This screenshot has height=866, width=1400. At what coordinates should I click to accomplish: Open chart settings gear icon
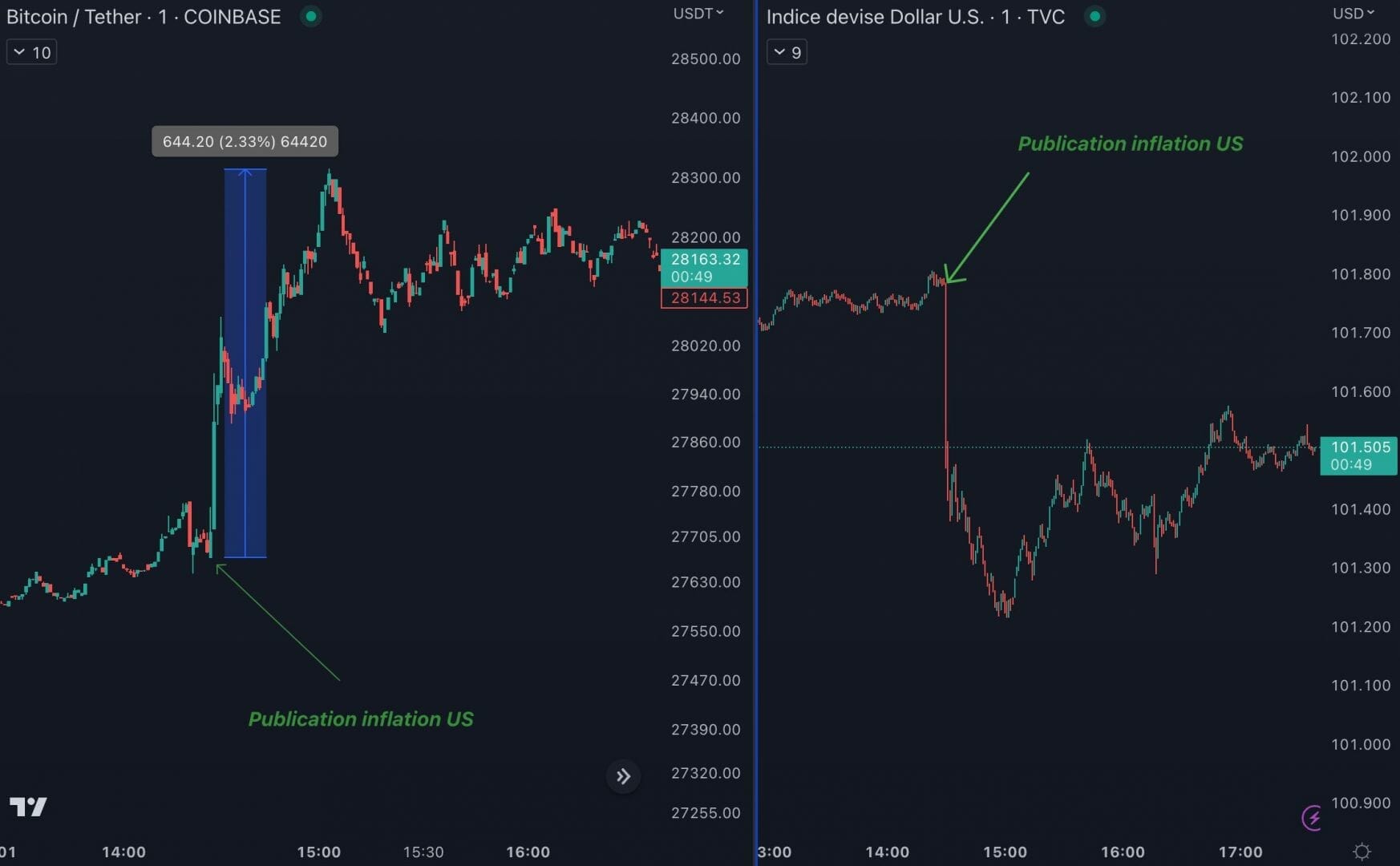1362,852
